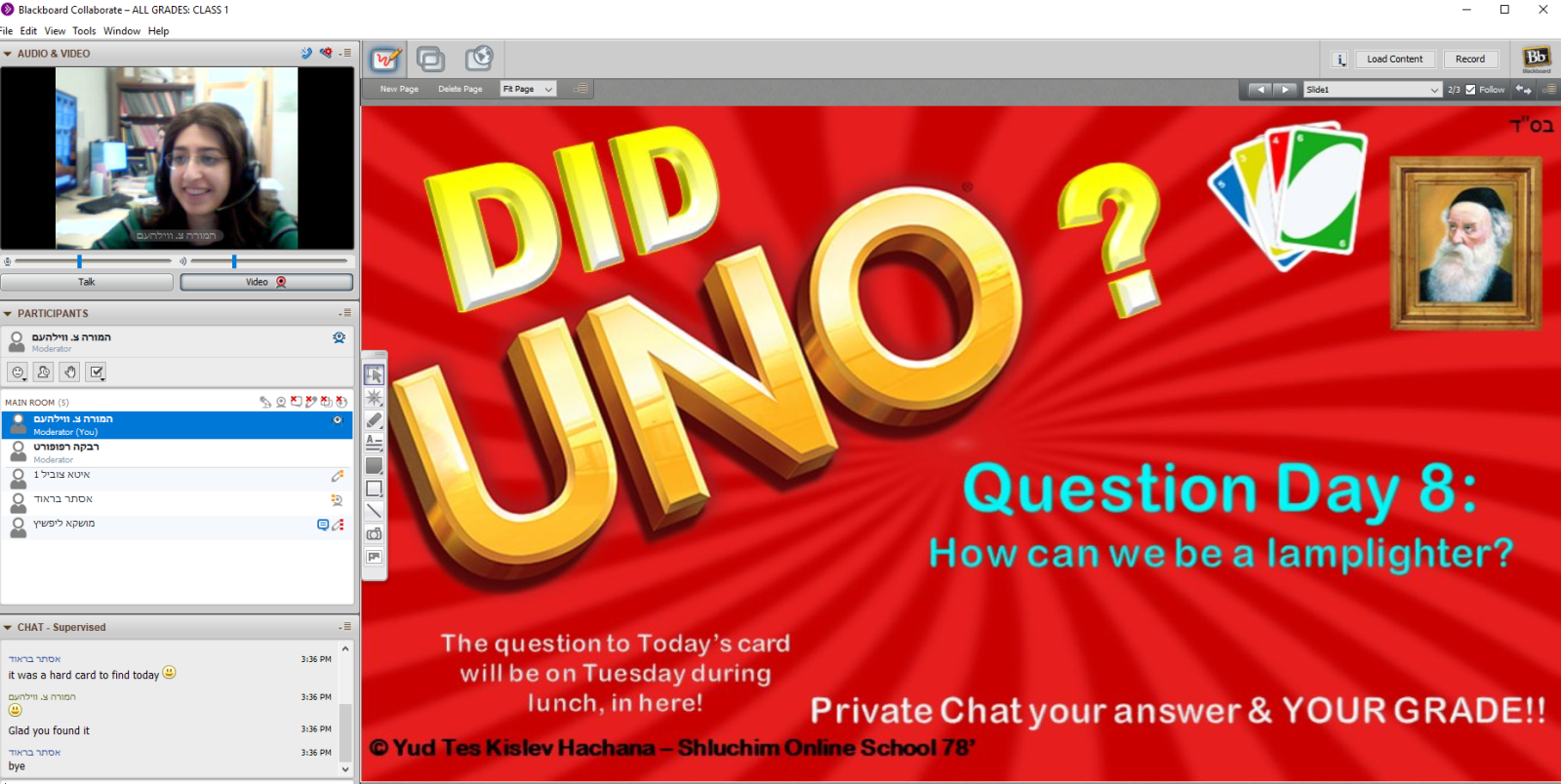Open the emoticon picker in Participants
Image resolution: width=1561 pixels, height=784 pixels.
coord(18,372)
